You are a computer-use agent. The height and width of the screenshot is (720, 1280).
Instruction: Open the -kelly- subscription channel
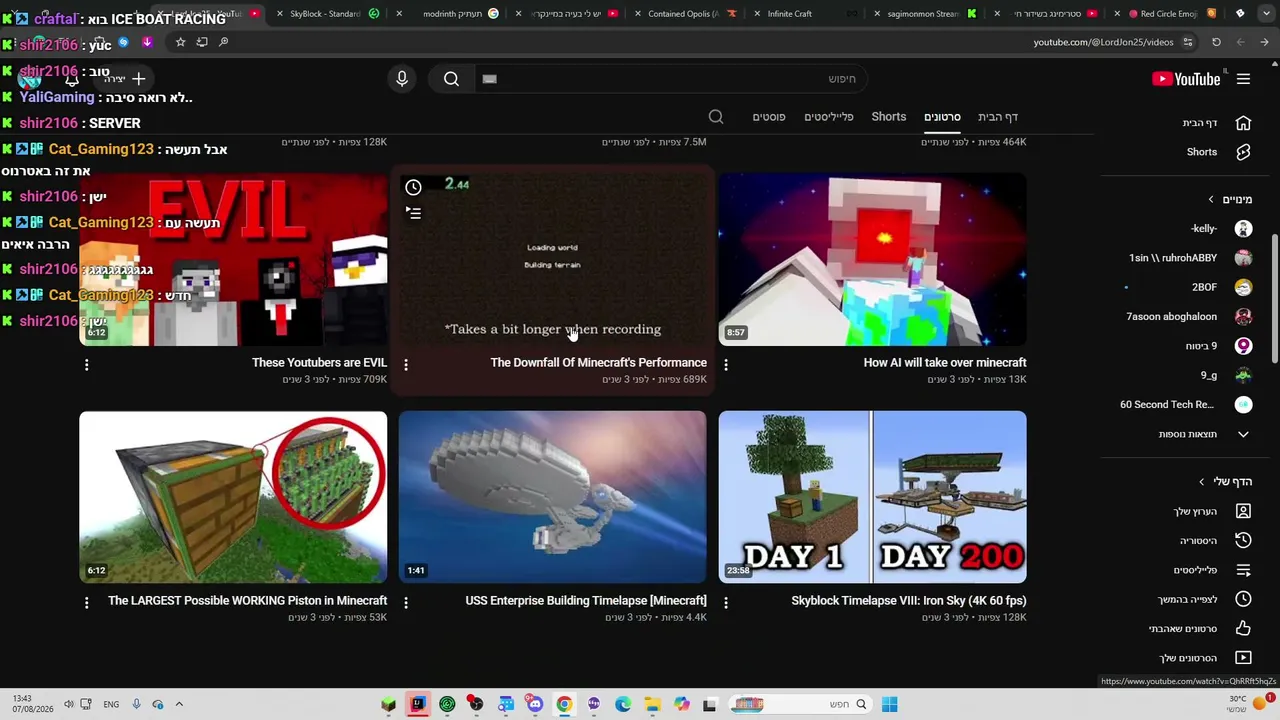[1220, 229]
